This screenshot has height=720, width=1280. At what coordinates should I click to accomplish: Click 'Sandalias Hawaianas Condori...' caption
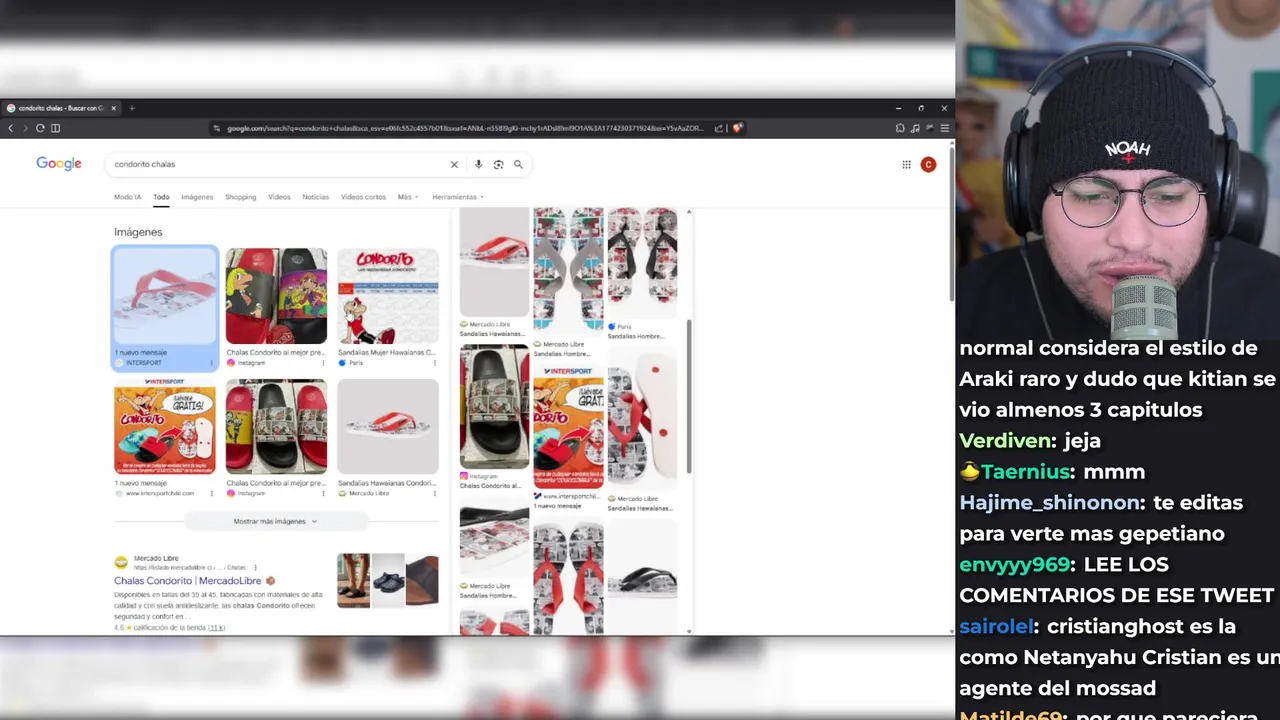coord(387,483)
